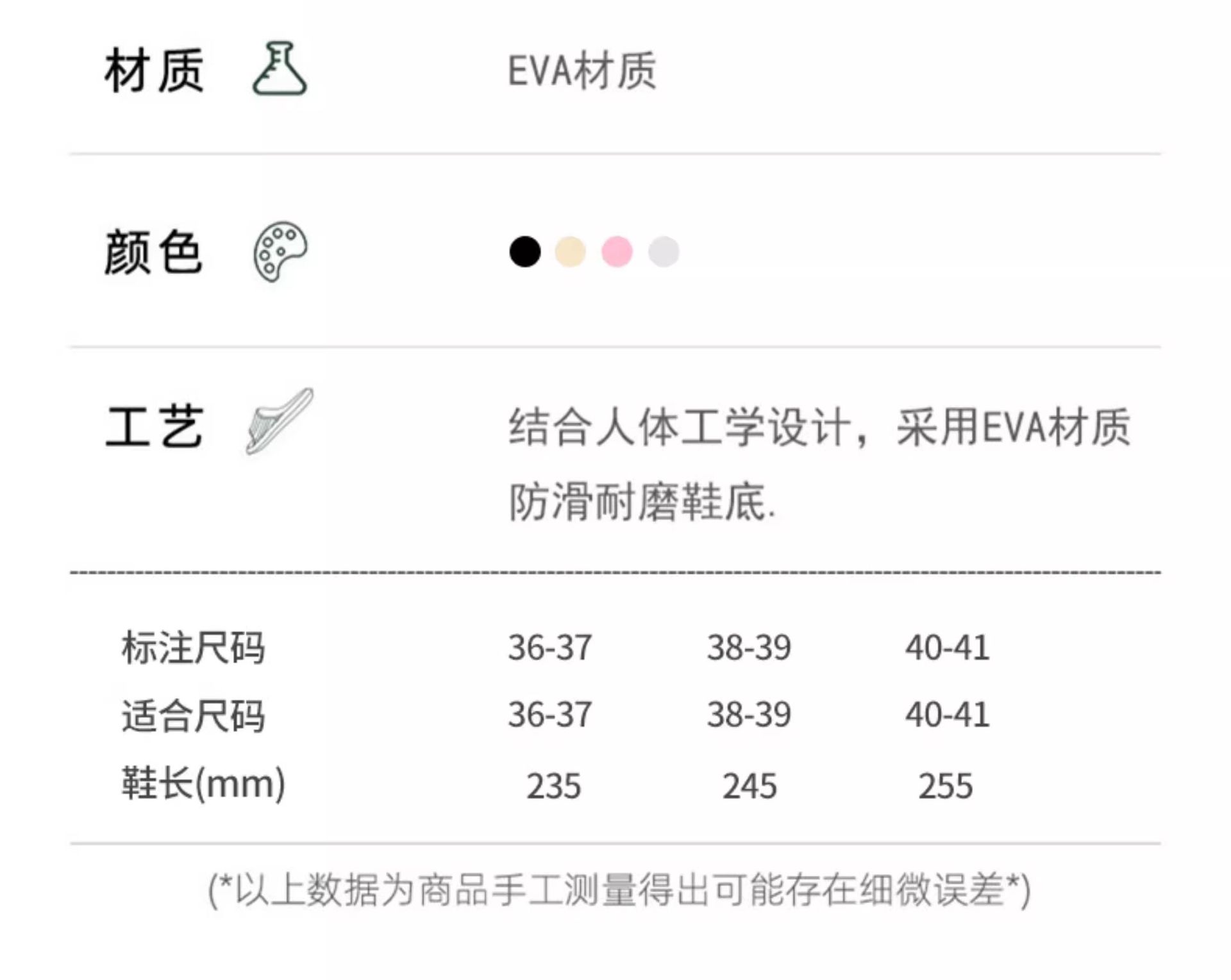Click the 255 shoe length value
1231x980 pixels.
[x=946, y=786]
